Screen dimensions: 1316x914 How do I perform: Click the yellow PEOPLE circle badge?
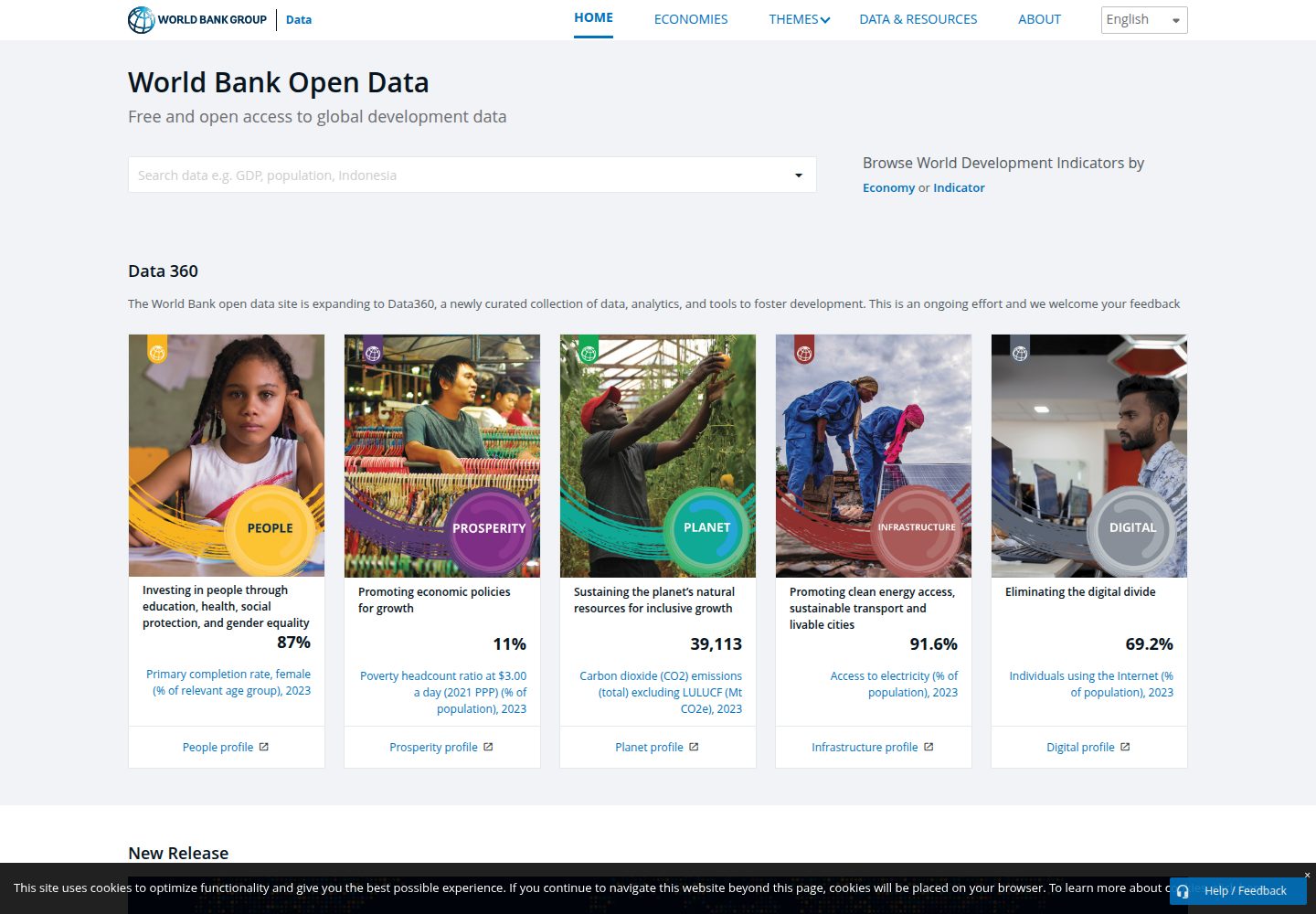[x=270, y=528]
